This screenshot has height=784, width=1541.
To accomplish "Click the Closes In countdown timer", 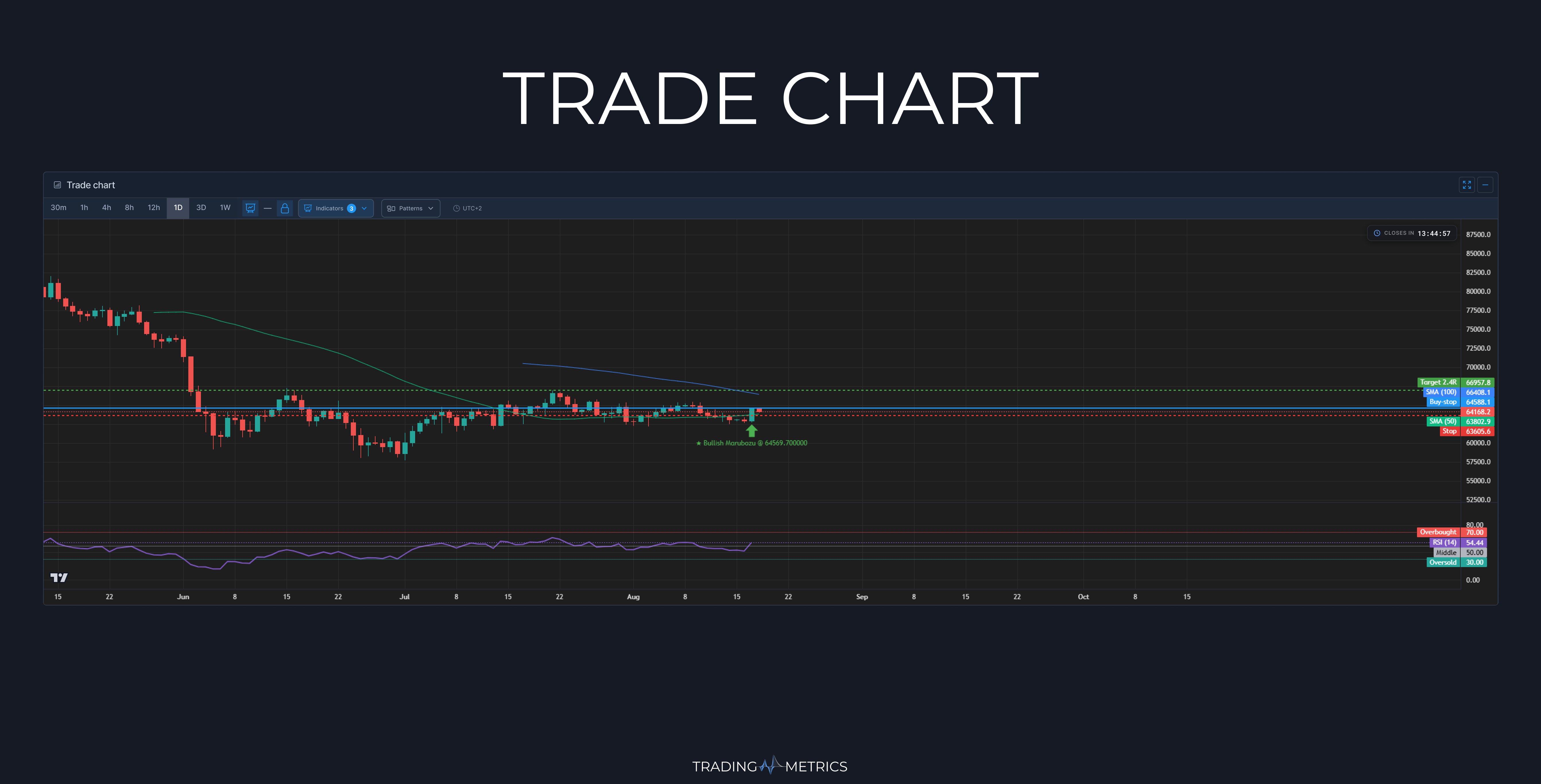I will click(1412, 233).
